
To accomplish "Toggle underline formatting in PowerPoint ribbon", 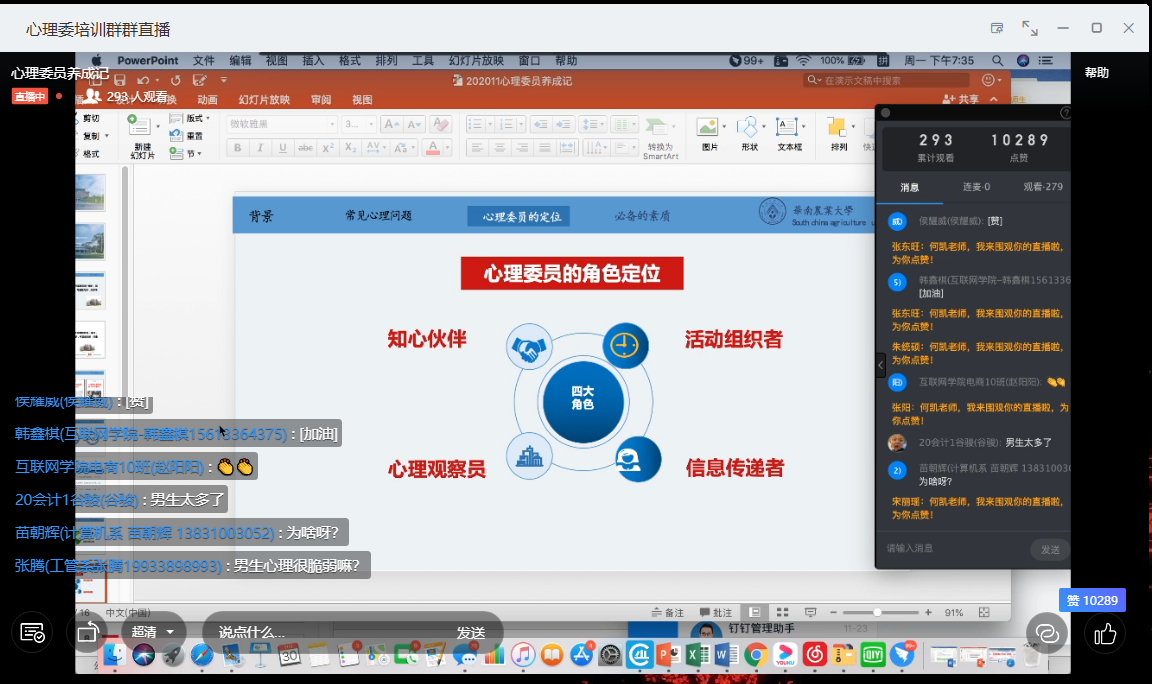I will coord(283,148).
